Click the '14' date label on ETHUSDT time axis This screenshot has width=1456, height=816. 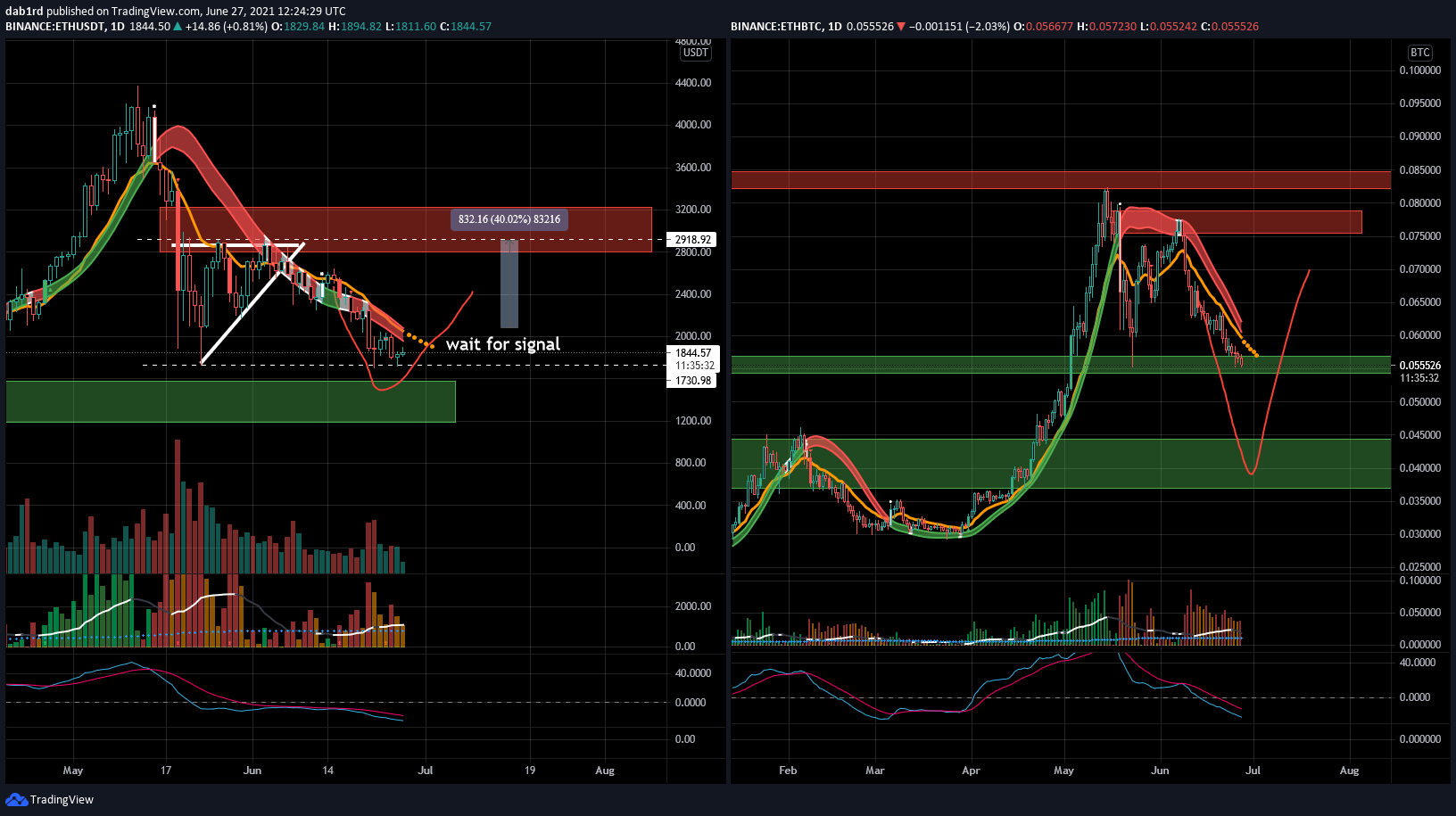[328, 771]
